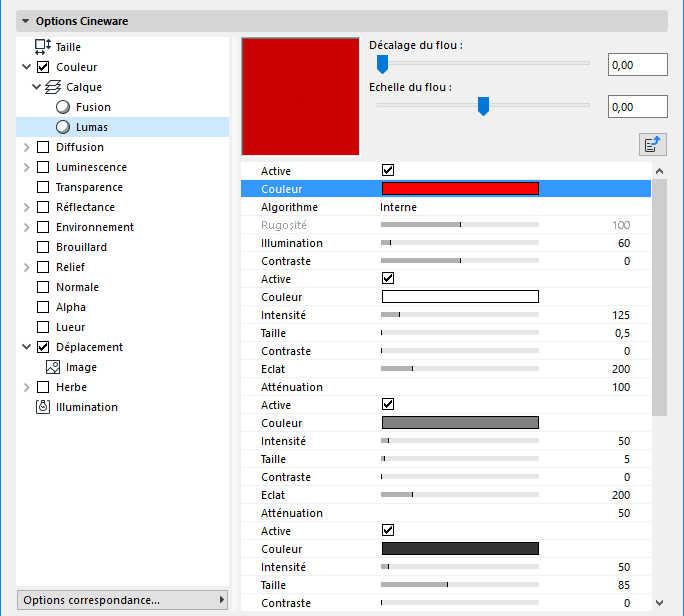Image resolution: width=684 pixels, height=616 pixels.
Task: Click the red Couleur swatch
Action: [460, 188]
